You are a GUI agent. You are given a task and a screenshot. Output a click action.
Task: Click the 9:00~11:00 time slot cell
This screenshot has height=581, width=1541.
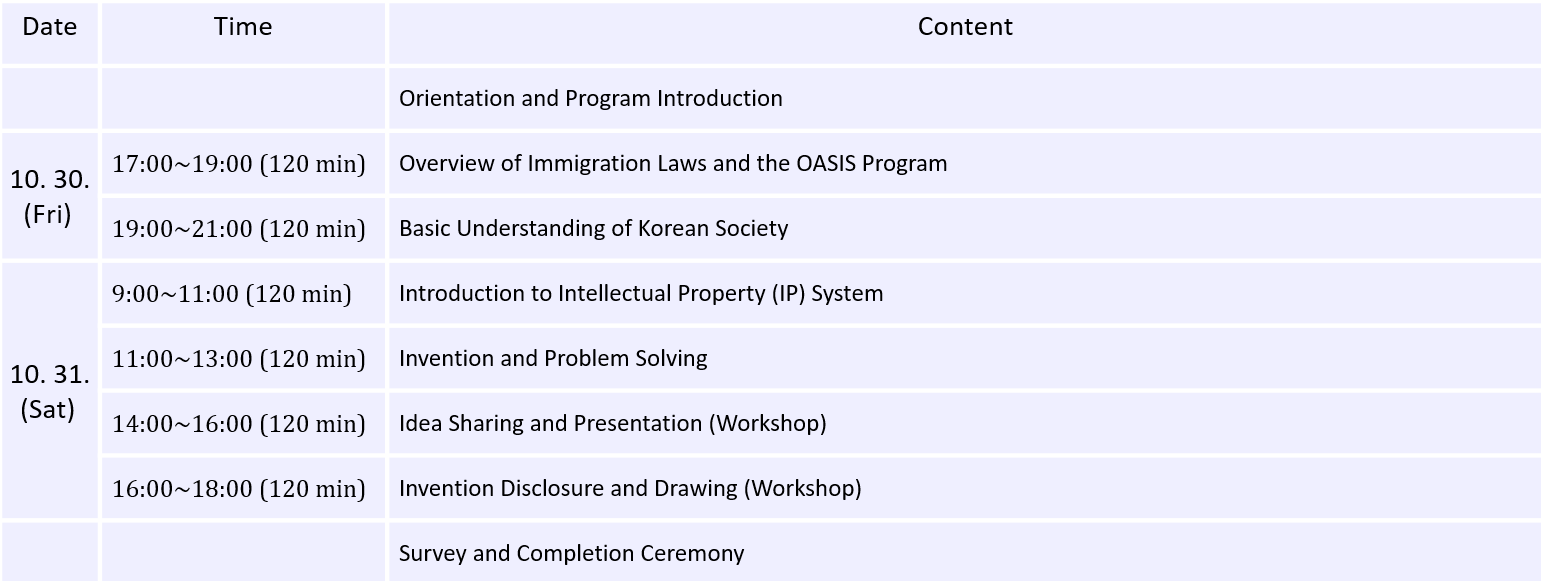(232, 294)
